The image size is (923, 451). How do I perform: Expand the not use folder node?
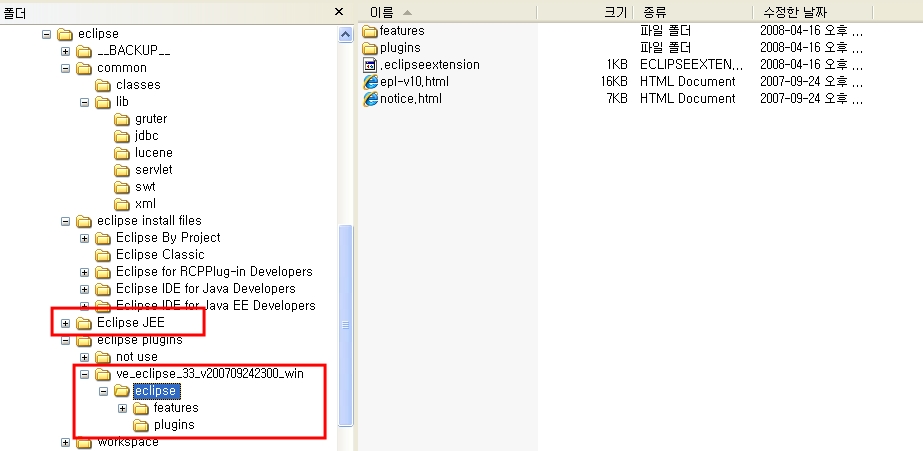tap(84, 357)
